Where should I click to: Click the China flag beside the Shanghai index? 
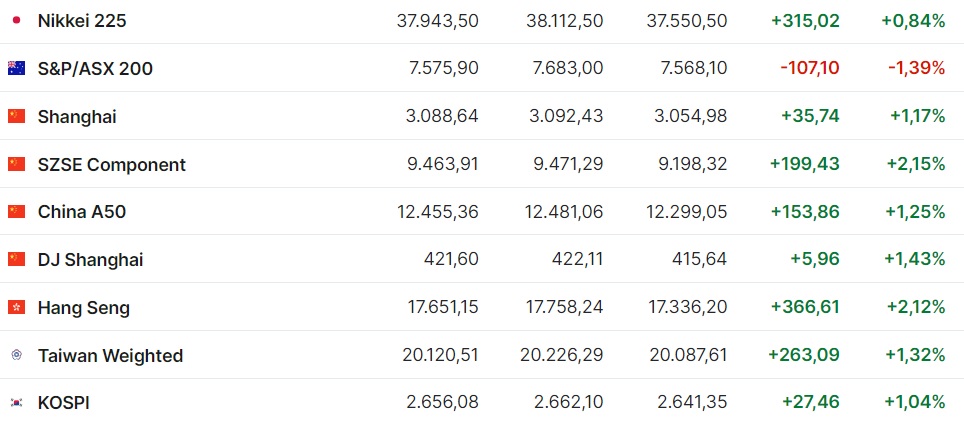16,116
